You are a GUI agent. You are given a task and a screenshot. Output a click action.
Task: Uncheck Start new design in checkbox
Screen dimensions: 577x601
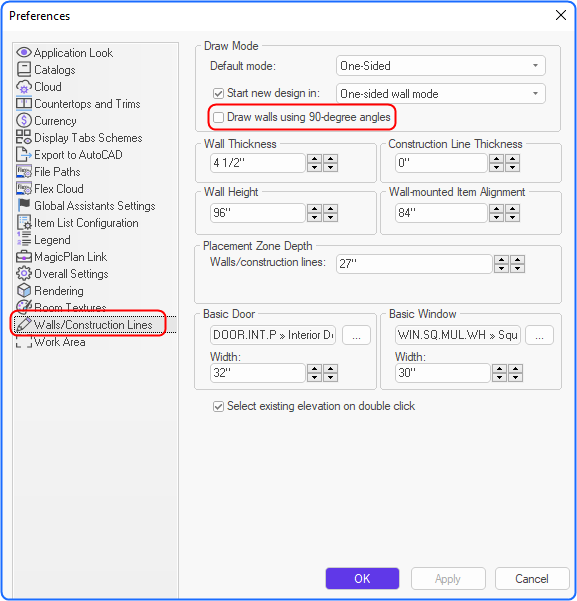point(218,94)
